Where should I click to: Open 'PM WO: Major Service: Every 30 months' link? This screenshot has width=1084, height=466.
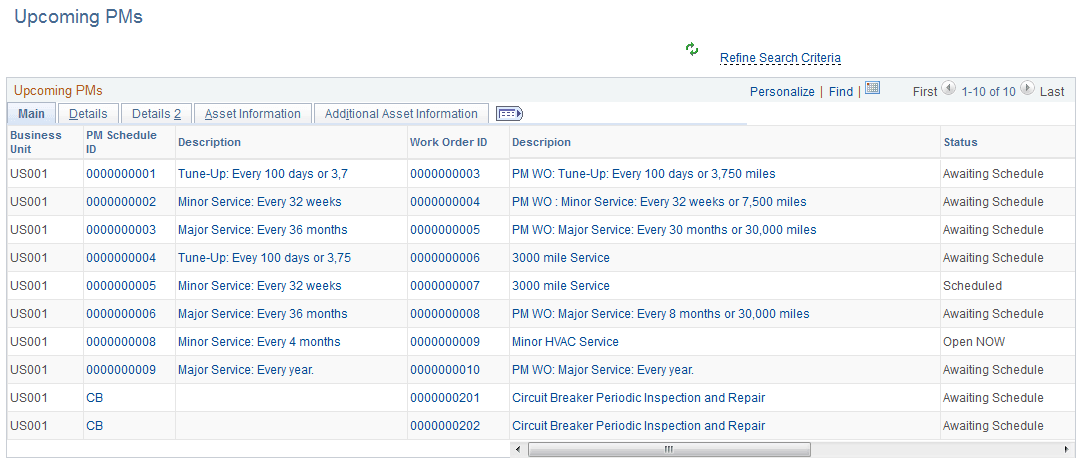pyautogui.click(x=664, y=230)
